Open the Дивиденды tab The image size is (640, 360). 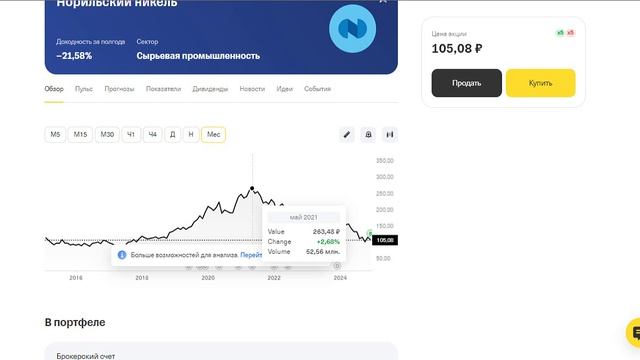[x=210, y=89]
